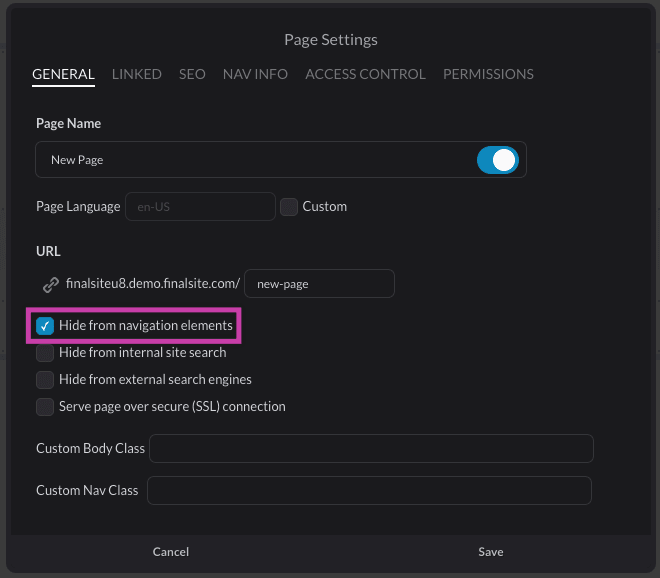Check Hide from internal site search
The height and width of the screenshot is (578, 660).
pos(45,353)
